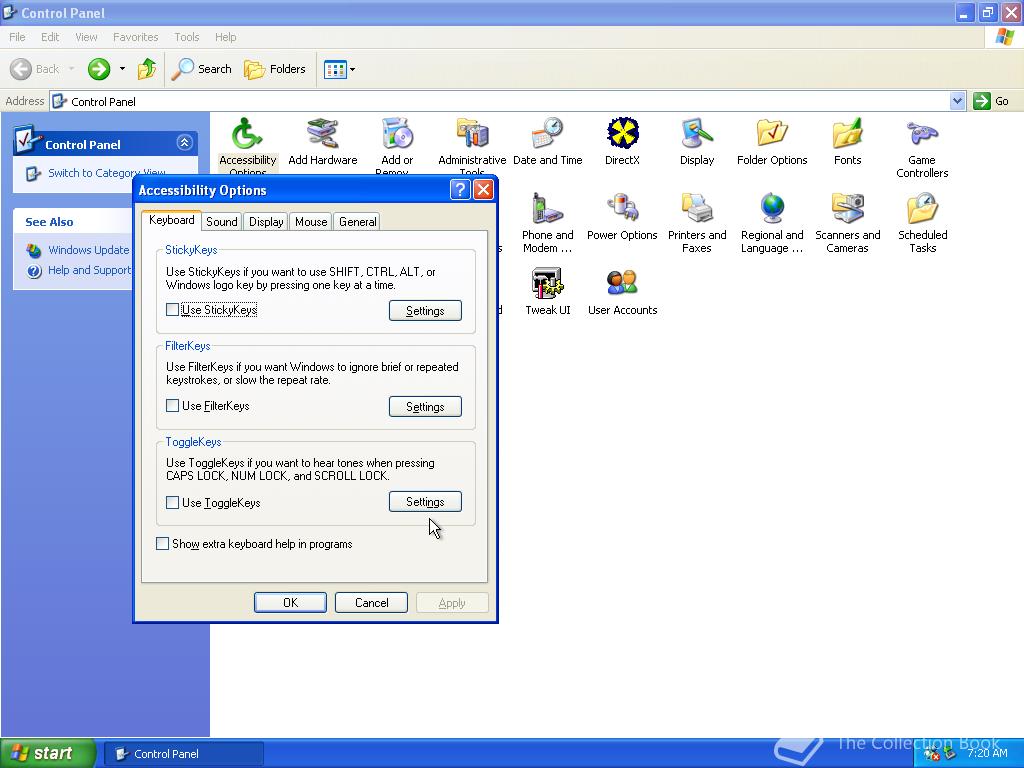Screen dimensions: 1024x768
Task: Check Show extra keyboard help in programs
Action: click(x=163, y=543)
